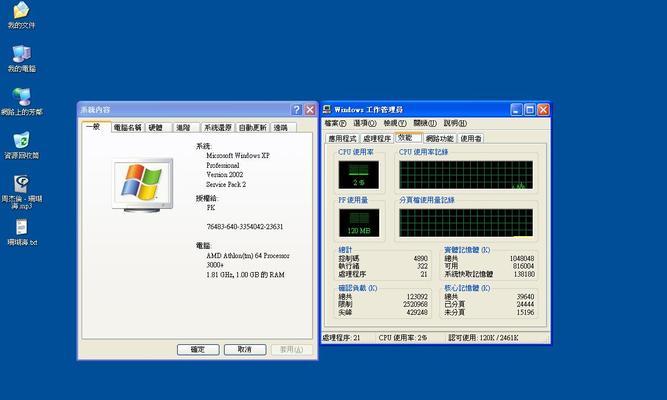Click the 尖峰 value 429248
667x400 pixels.
pyautogui.click(x=417, y=312)
